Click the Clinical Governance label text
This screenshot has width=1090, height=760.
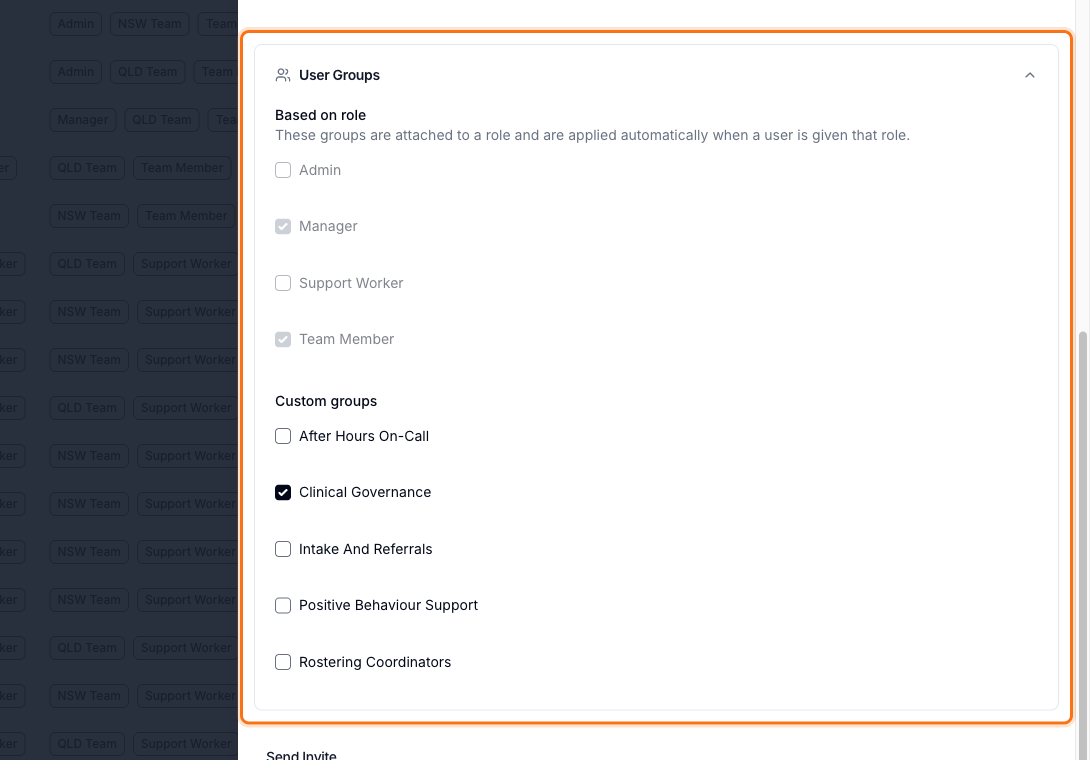point(365,492)
